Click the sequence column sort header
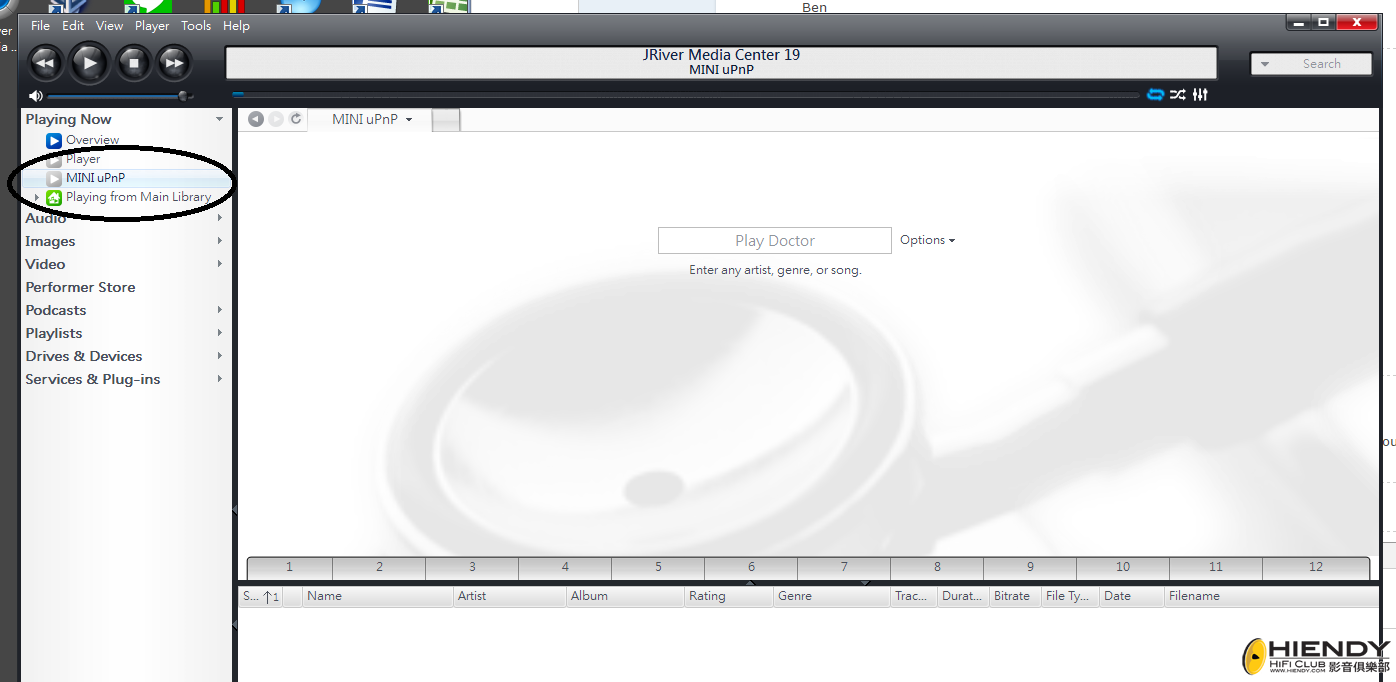Image resolution: width=1396 pixels, height=682 pixels. click(260, 596)
